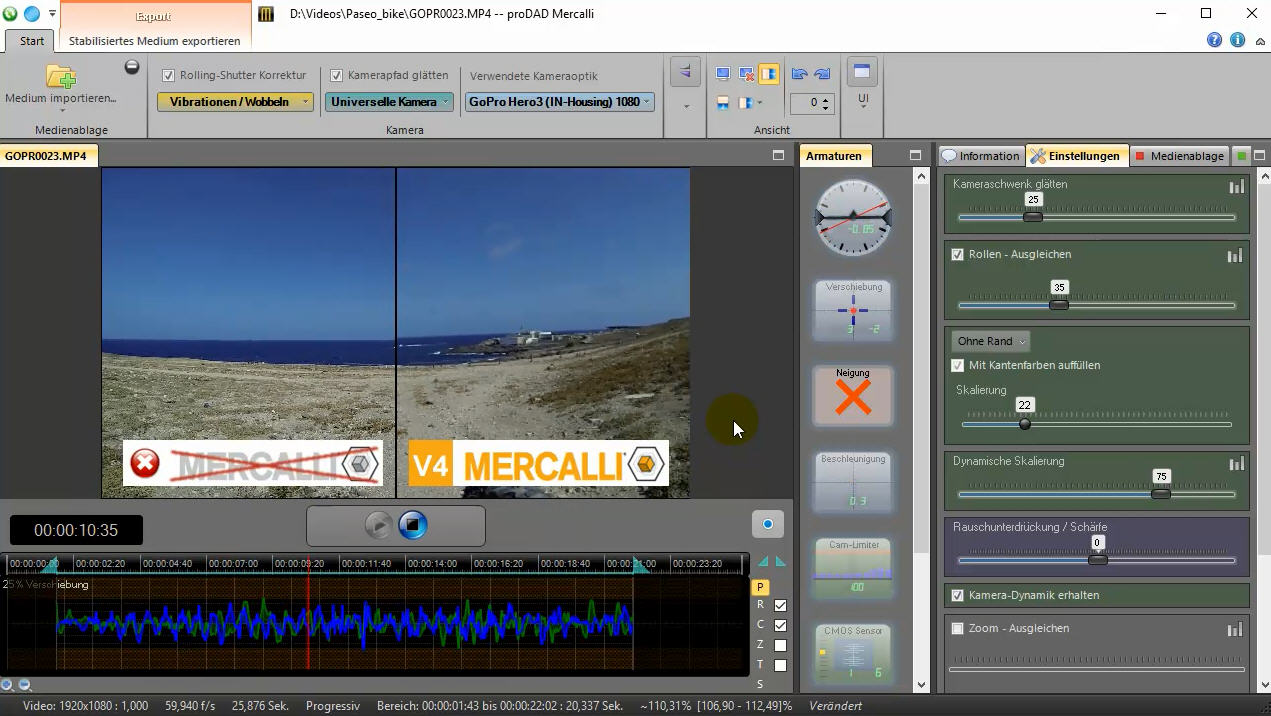This screenshot has width=1271, height=716.
Task: Click Kameraschwenk glätten slider handle at 25
Action: click(x=1033, y=217)
